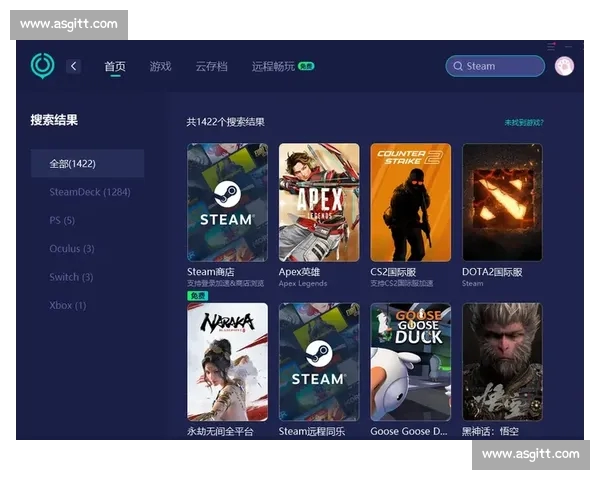The width and height of the screenshot is (600, 480).
Task: Open the 游戏 tab
Action: tap(160, 67)
